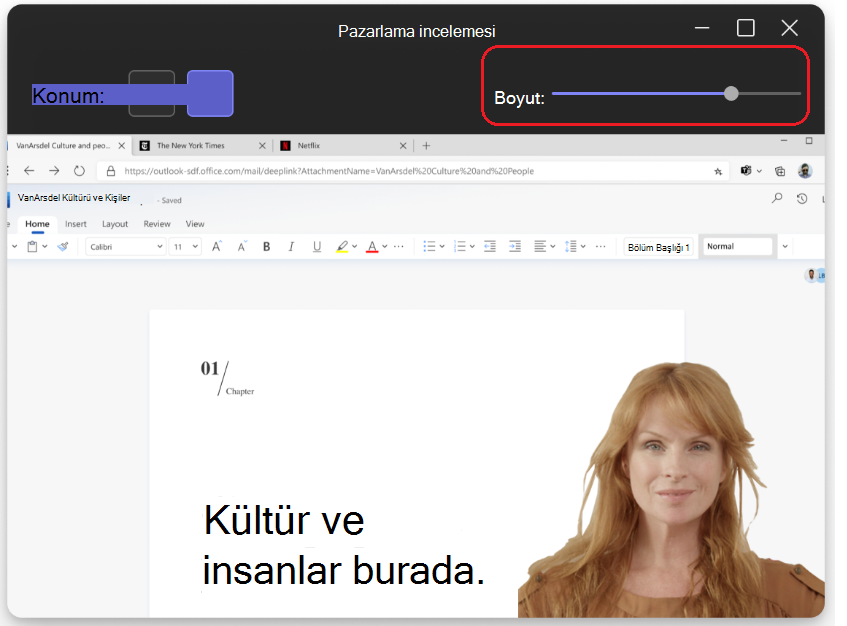Apply bulleted list
The image size is (847, 626).
(x=429, y=247)
